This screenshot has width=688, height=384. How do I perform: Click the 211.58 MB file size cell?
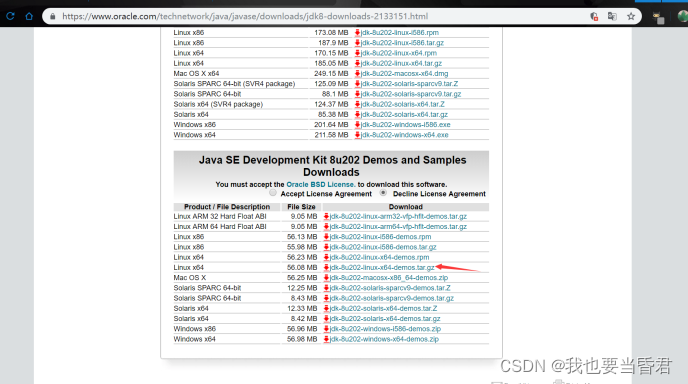(331, 135)
